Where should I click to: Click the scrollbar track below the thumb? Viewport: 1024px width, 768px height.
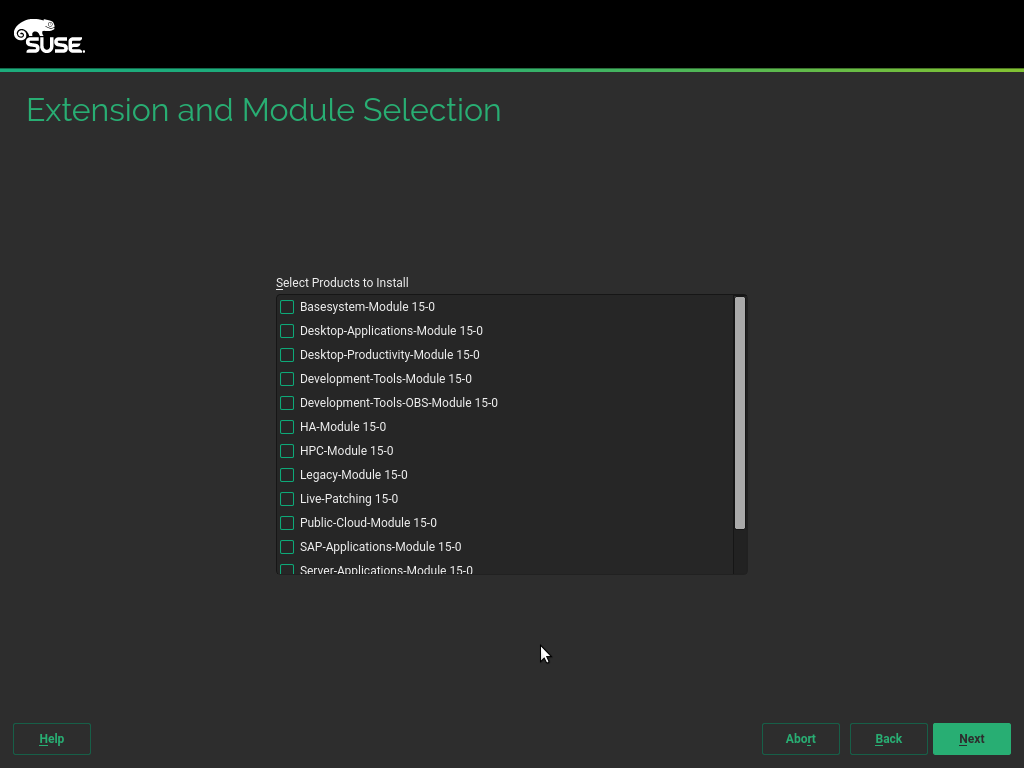[x=740, y=552]
